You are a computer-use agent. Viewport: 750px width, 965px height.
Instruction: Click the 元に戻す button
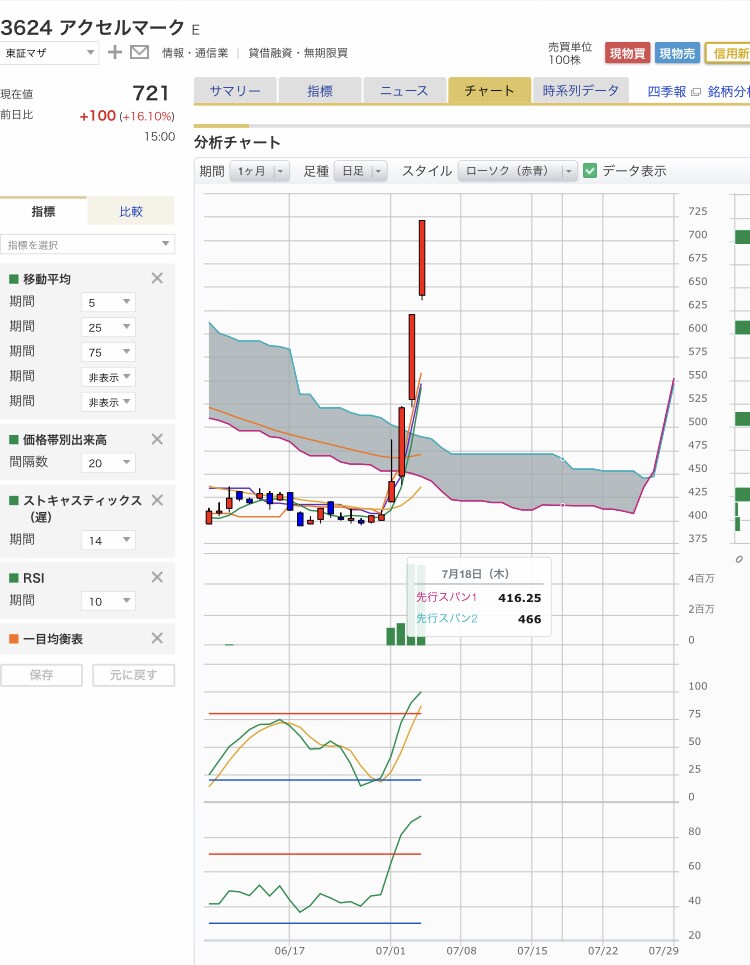(134, 675)
